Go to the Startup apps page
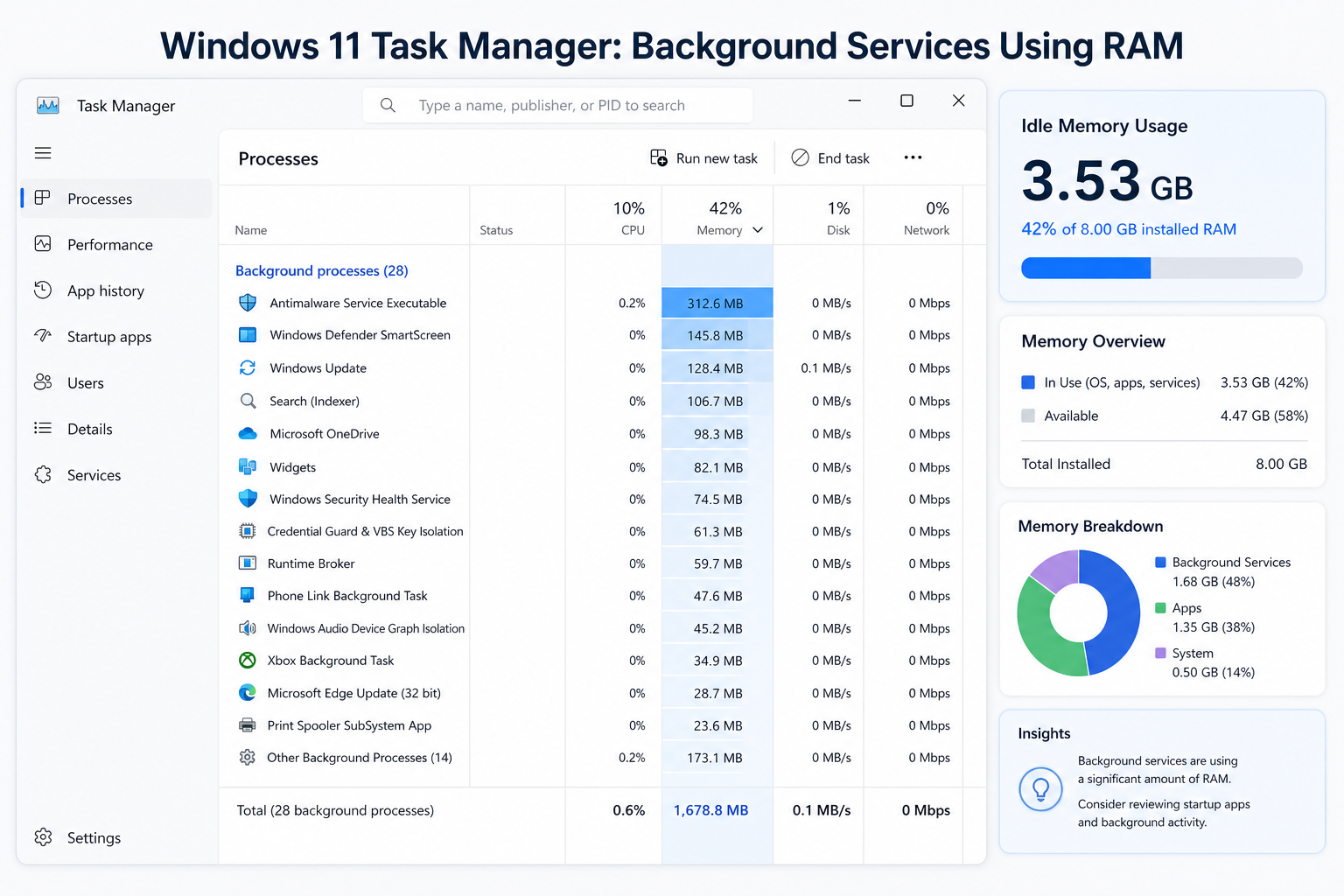The height and width of the screenshot is (896, 1344). (x=116, y=337)
